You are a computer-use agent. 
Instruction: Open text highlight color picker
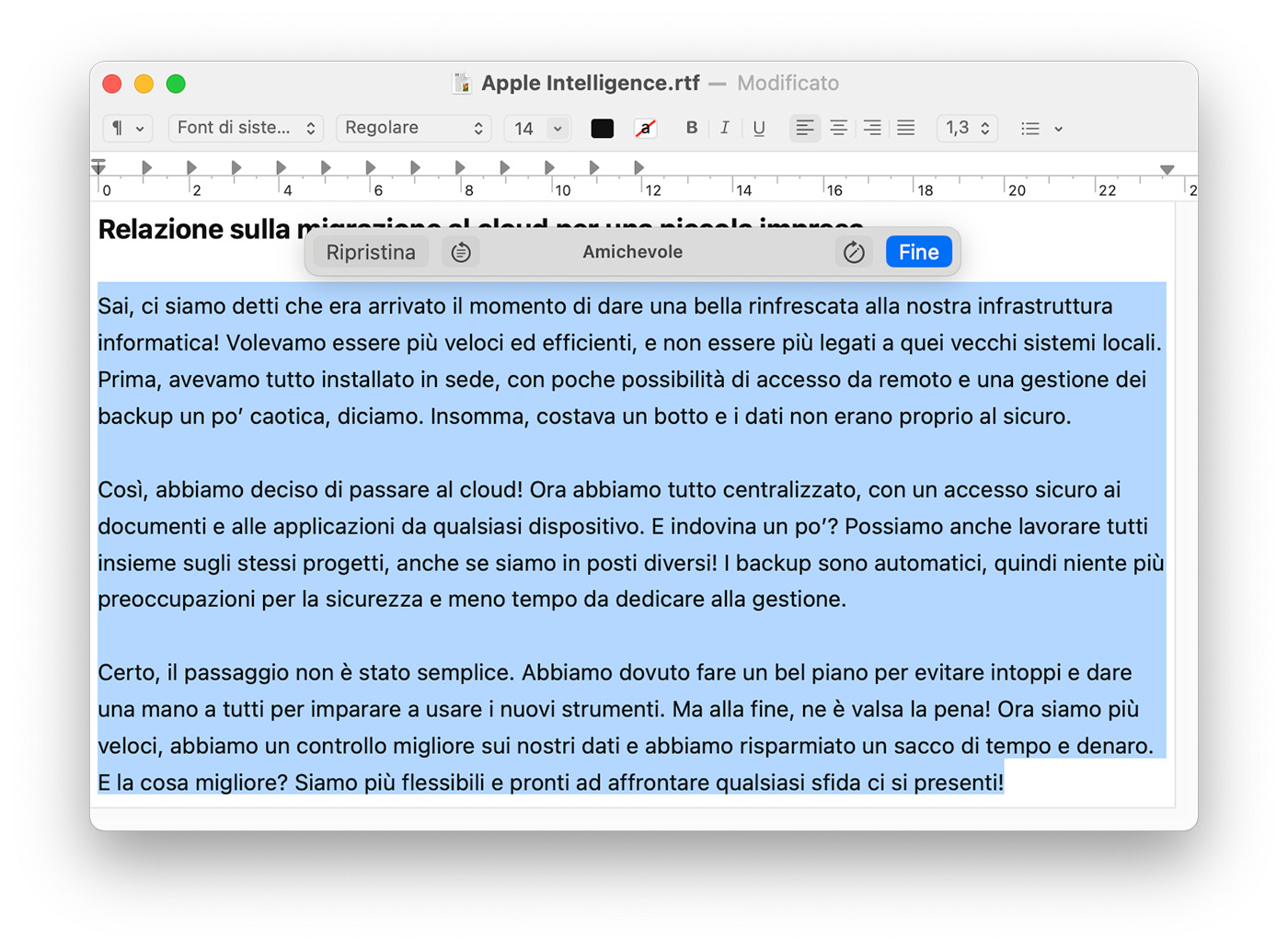(x=646, y=128)
